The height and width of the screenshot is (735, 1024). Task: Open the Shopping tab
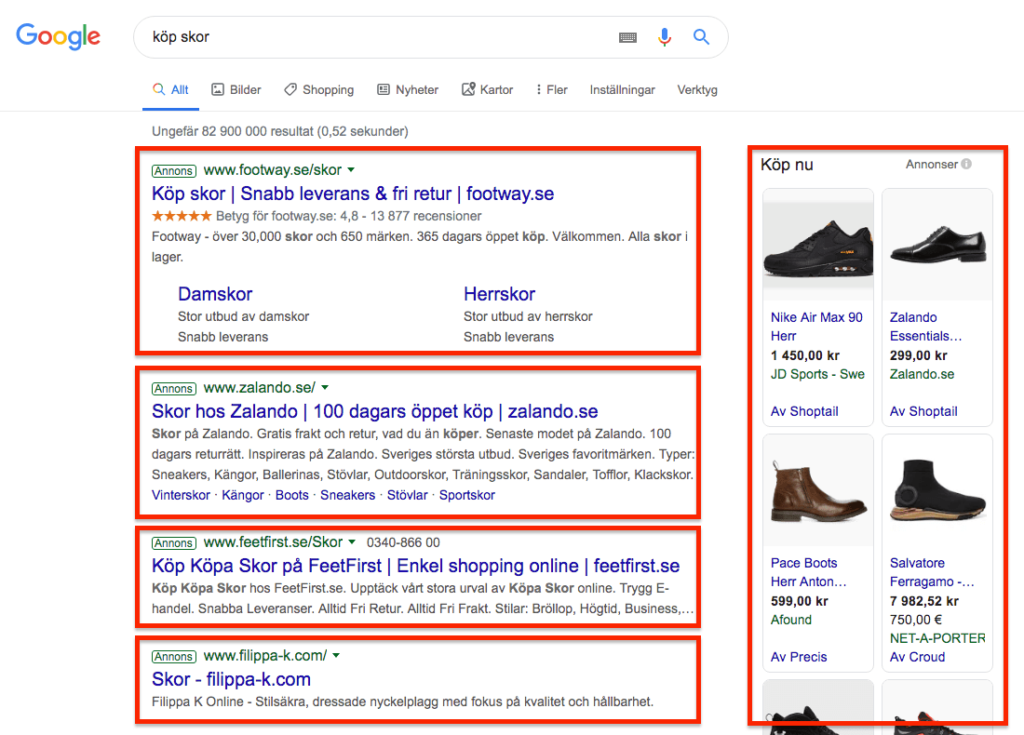tap(319, 90)
